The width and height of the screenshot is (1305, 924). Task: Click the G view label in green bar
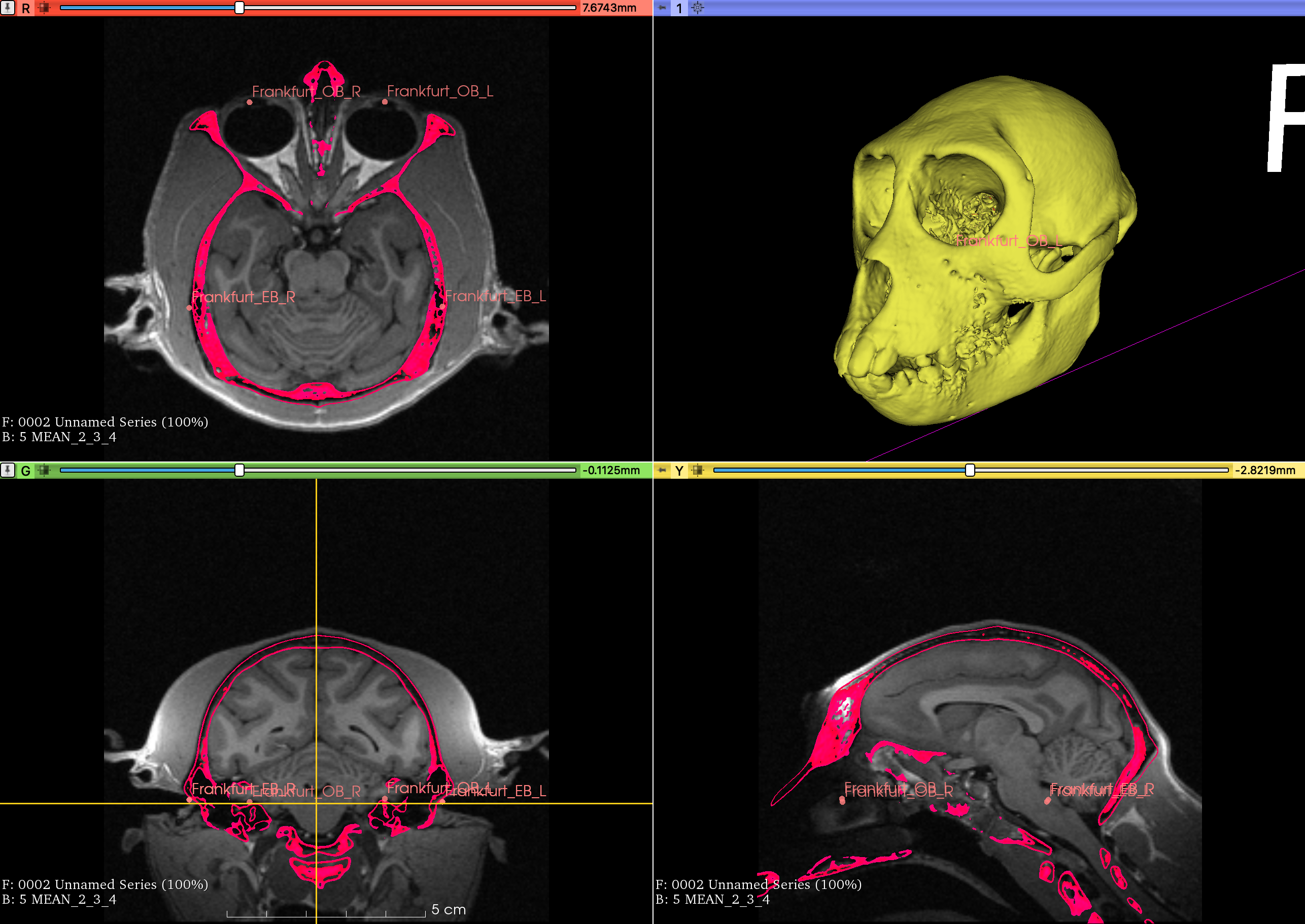[25, 471]
